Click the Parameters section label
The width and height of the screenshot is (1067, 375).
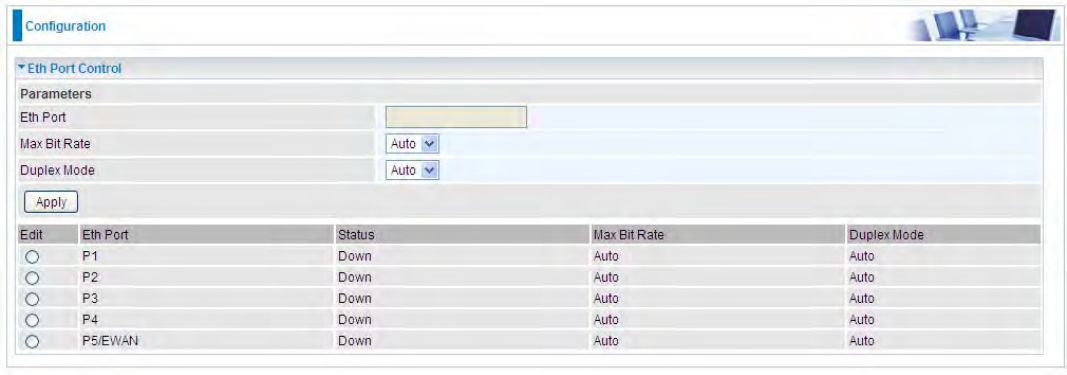click(56, 94)
